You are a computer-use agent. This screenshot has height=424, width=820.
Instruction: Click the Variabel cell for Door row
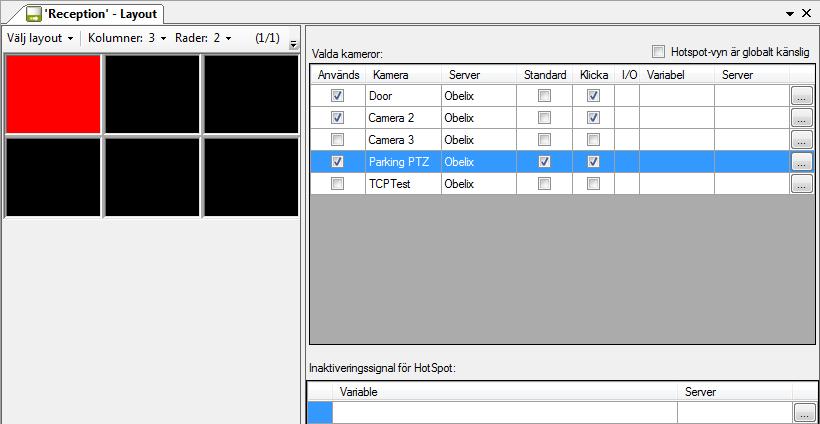[x=677, y=96]
